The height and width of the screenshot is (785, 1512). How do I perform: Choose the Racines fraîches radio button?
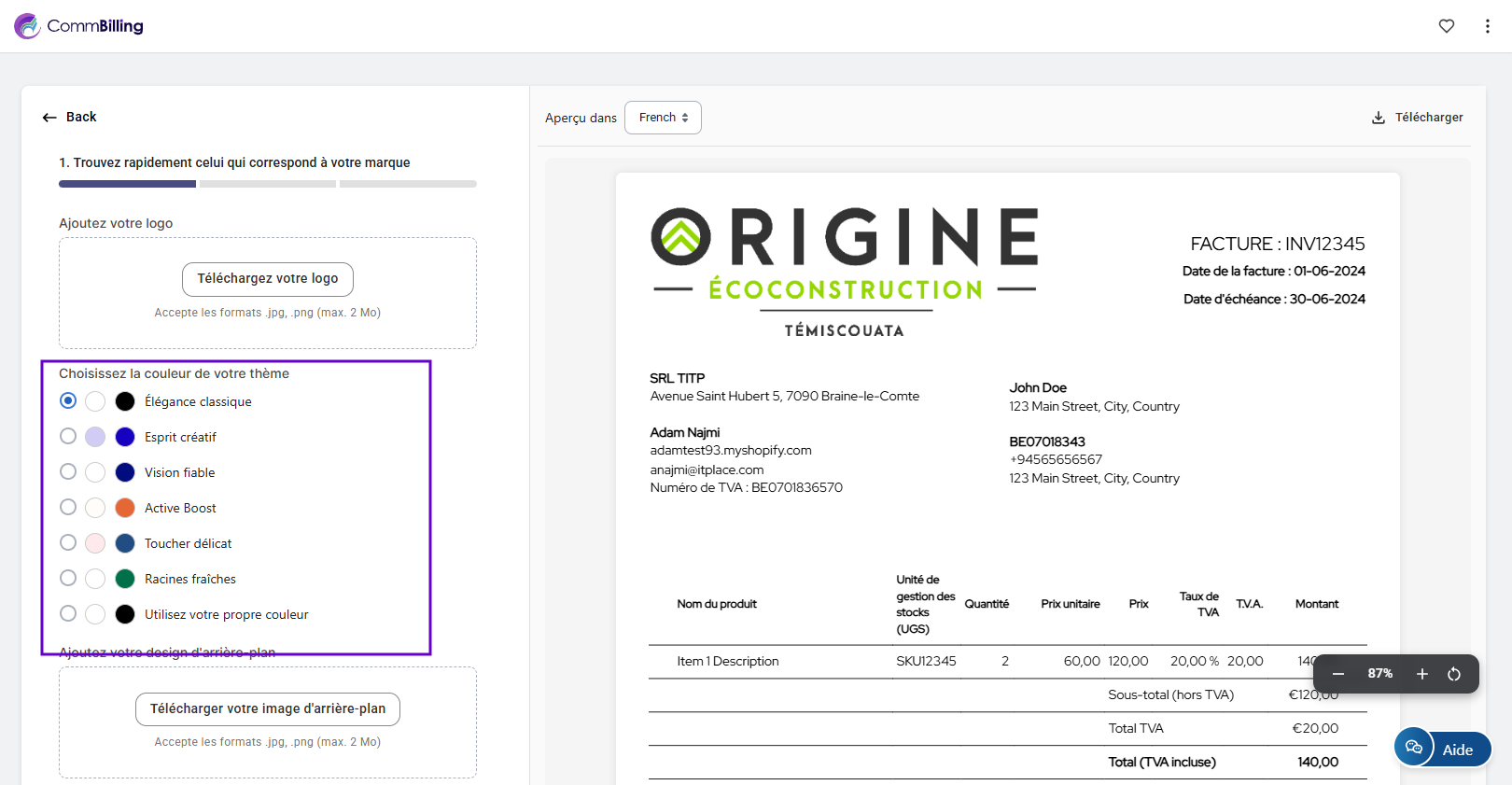click(x=68, y=578)
